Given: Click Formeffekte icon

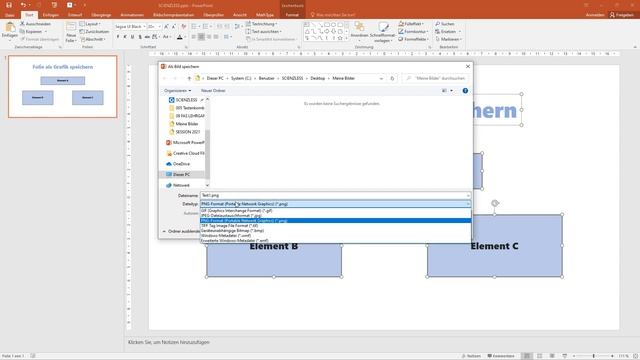Looking at the screenshot, I should (401, 39).
